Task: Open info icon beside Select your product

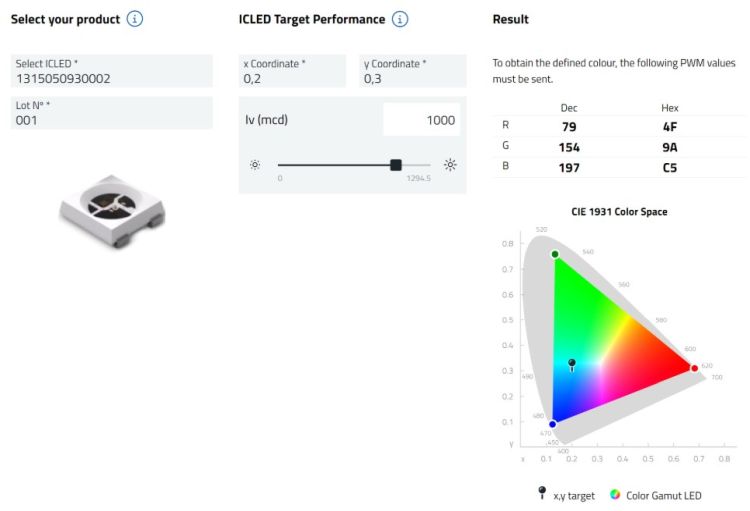Action: pos(134,19)
